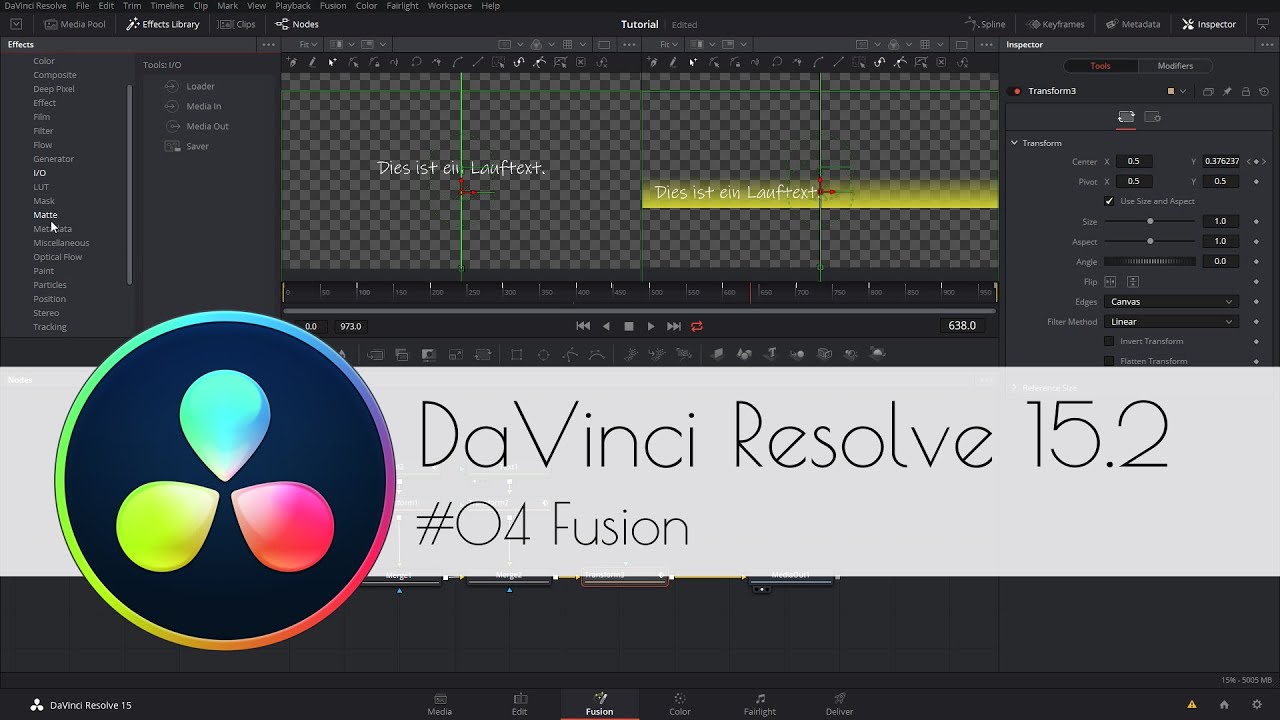Add an Ellipse mask tool

(543, 354)
